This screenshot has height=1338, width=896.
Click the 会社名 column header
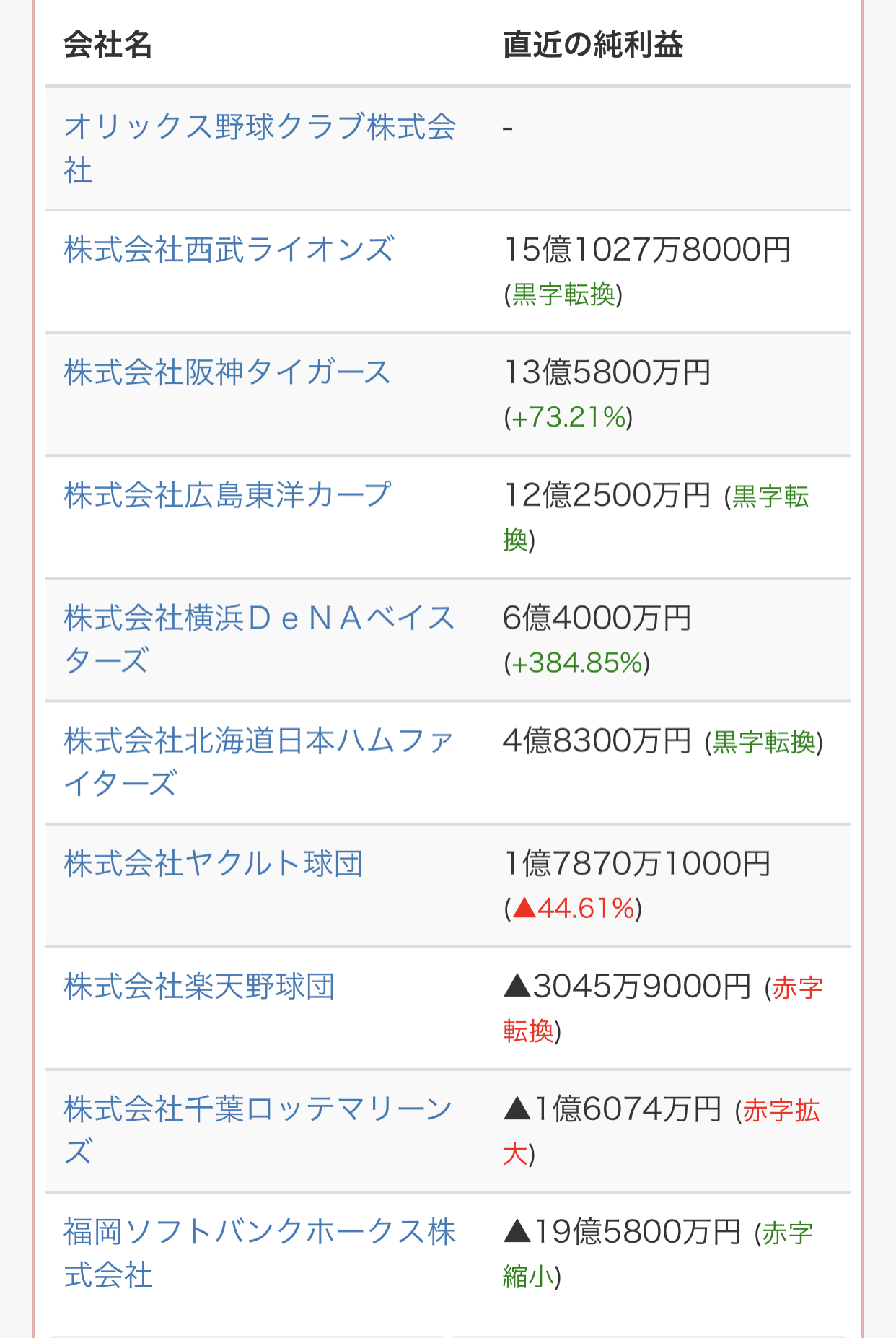click(x=108, y=45)
